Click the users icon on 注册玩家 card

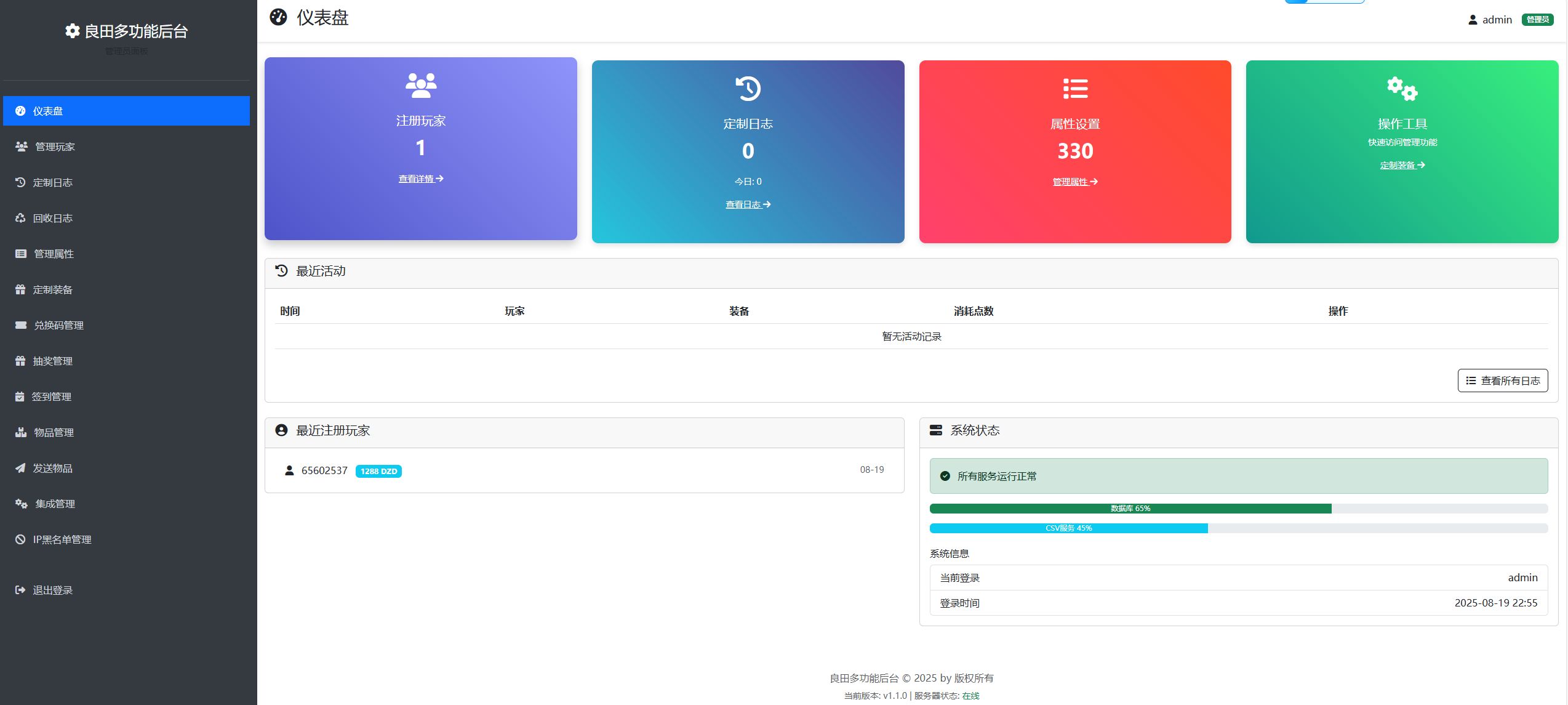[421, 85]
